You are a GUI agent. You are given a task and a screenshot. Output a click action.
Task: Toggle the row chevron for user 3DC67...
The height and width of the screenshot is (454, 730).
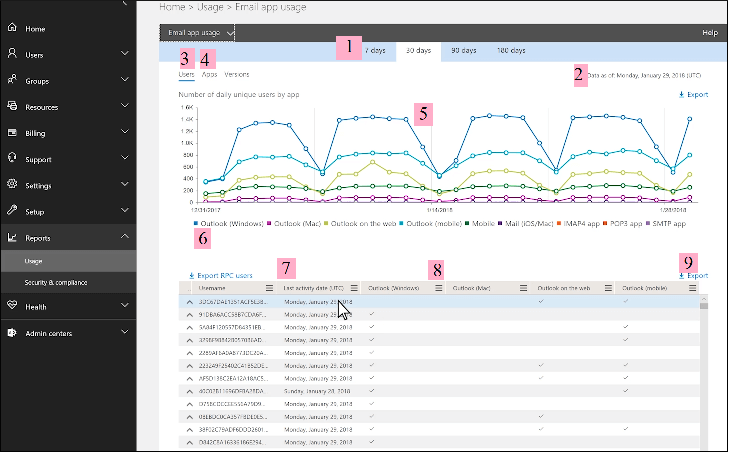pyautogui.click(x=189, y=302)
